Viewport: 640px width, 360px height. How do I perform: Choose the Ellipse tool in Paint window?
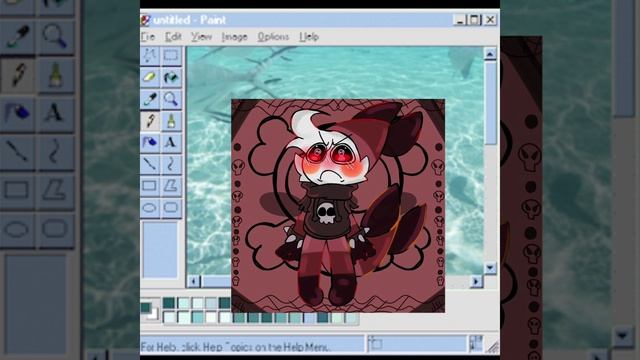tap(150, 208)
